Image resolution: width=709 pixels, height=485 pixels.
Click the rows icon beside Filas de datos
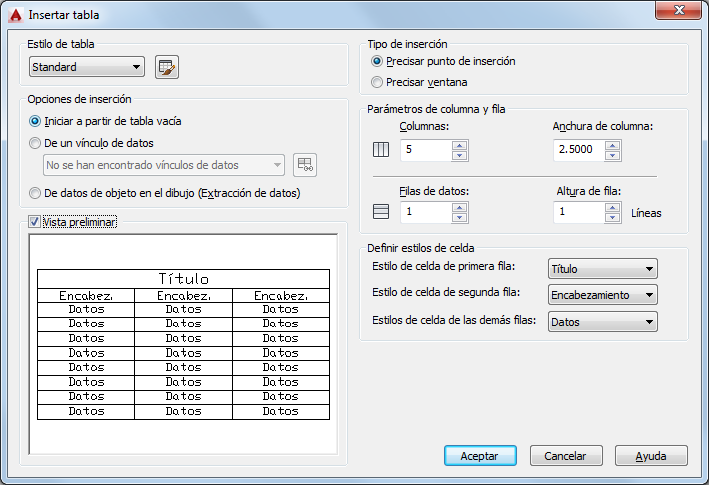[381, 212]
